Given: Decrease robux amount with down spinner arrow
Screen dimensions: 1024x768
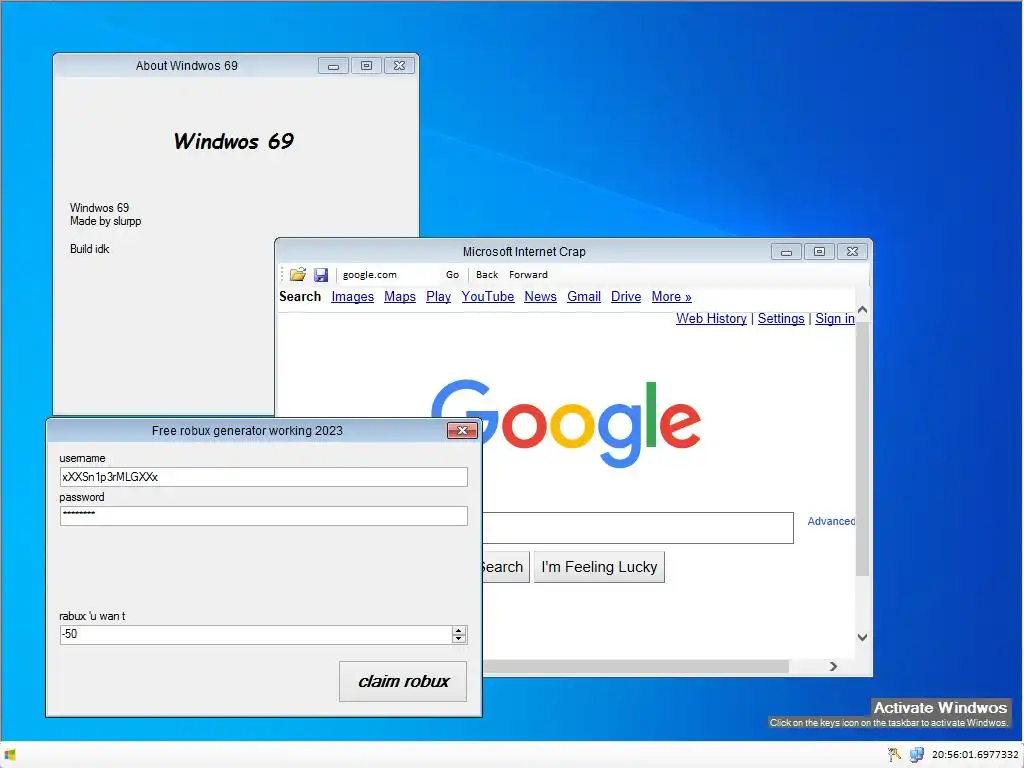Looking at the screenshot, I should click(x=459, y=639).
